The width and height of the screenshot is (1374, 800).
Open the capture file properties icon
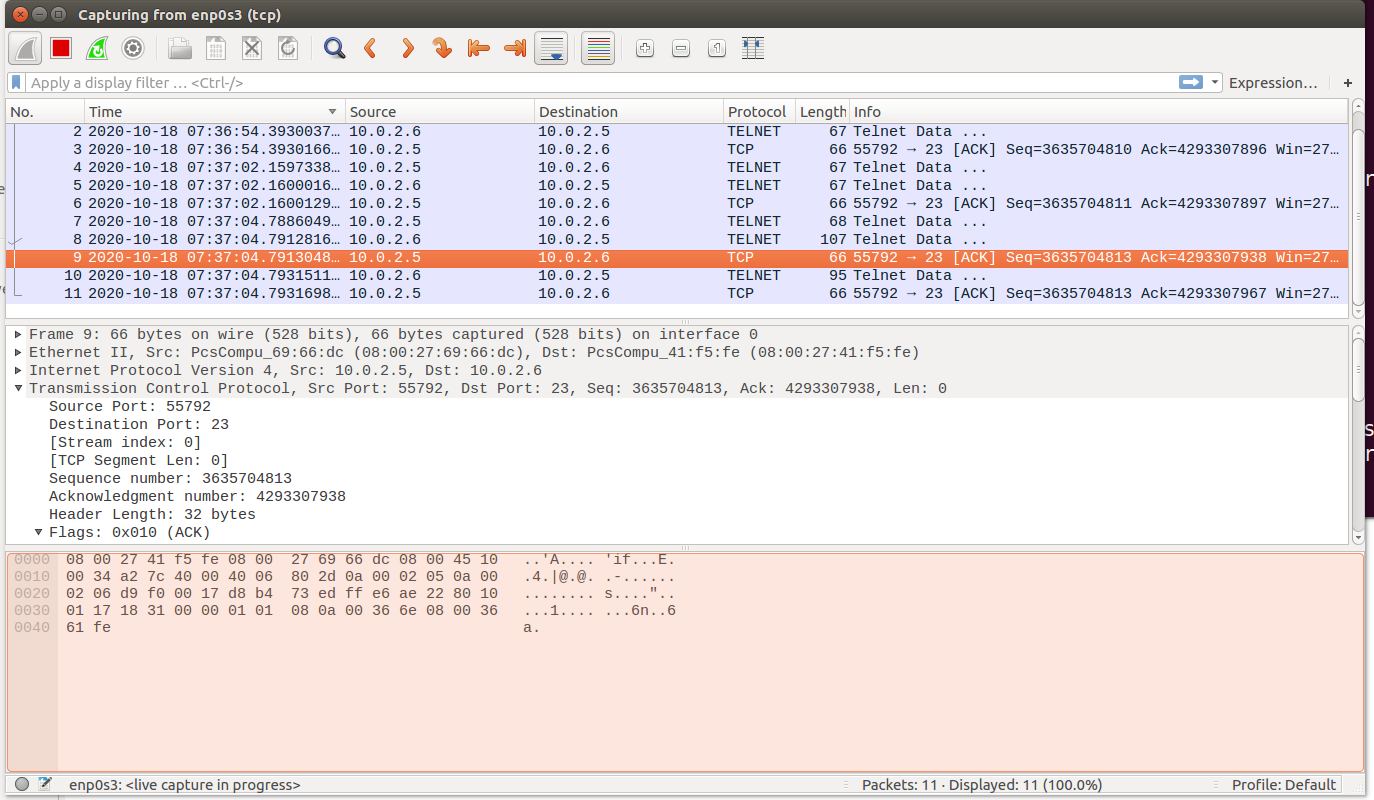point(45,785)
